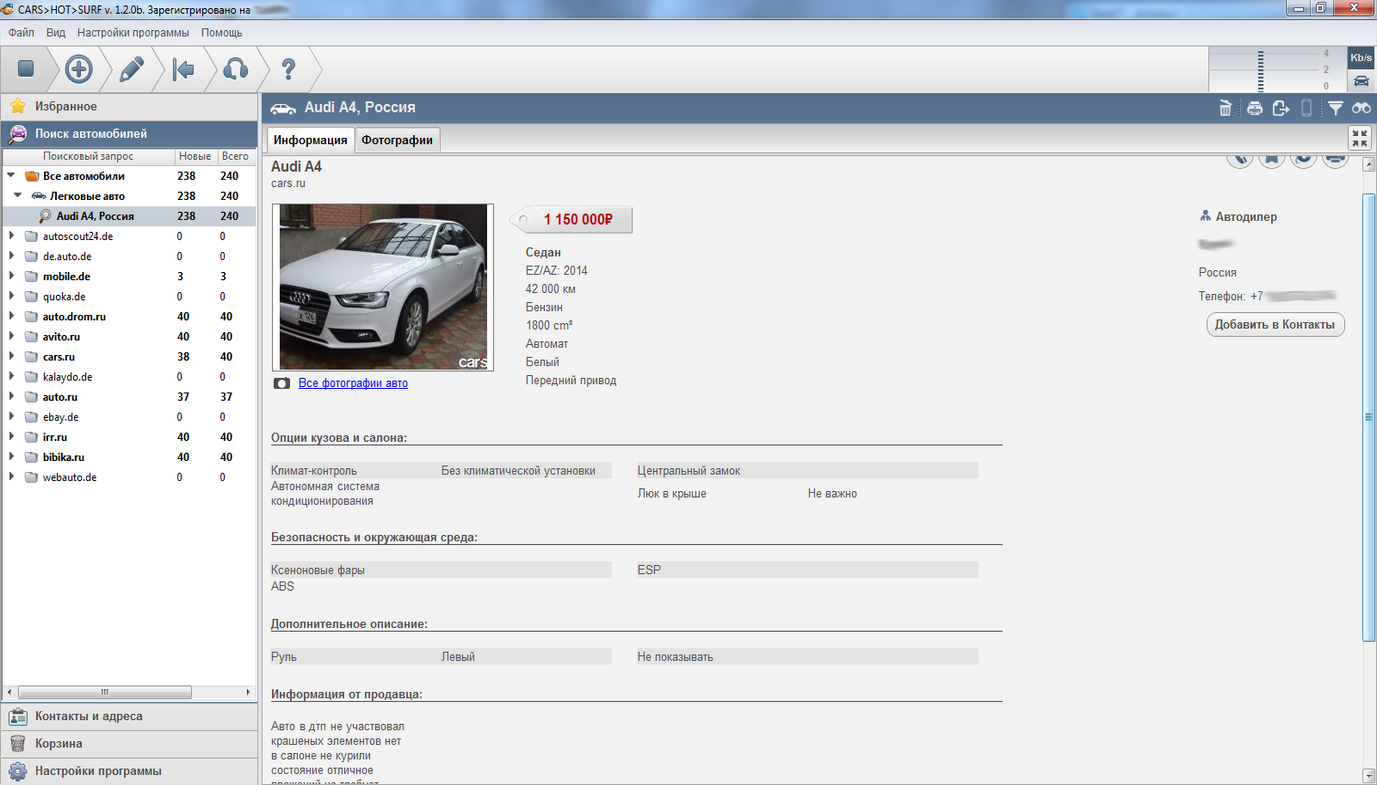
Task: Click the white Audi A4 thumbnail photo
Action: click(383, 287)
